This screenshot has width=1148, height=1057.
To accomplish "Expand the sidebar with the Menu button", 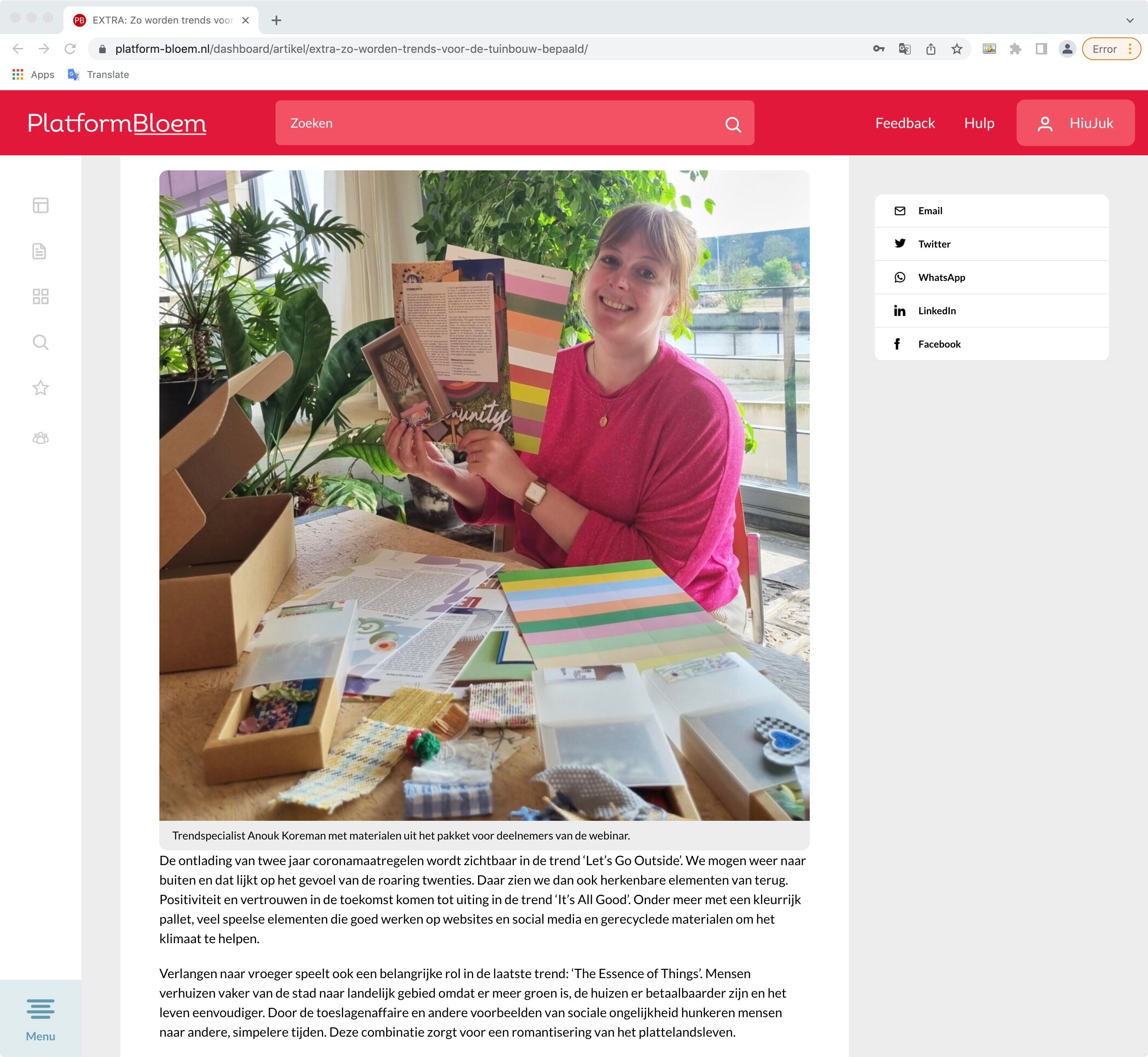I will click(x=41, y=1020).
